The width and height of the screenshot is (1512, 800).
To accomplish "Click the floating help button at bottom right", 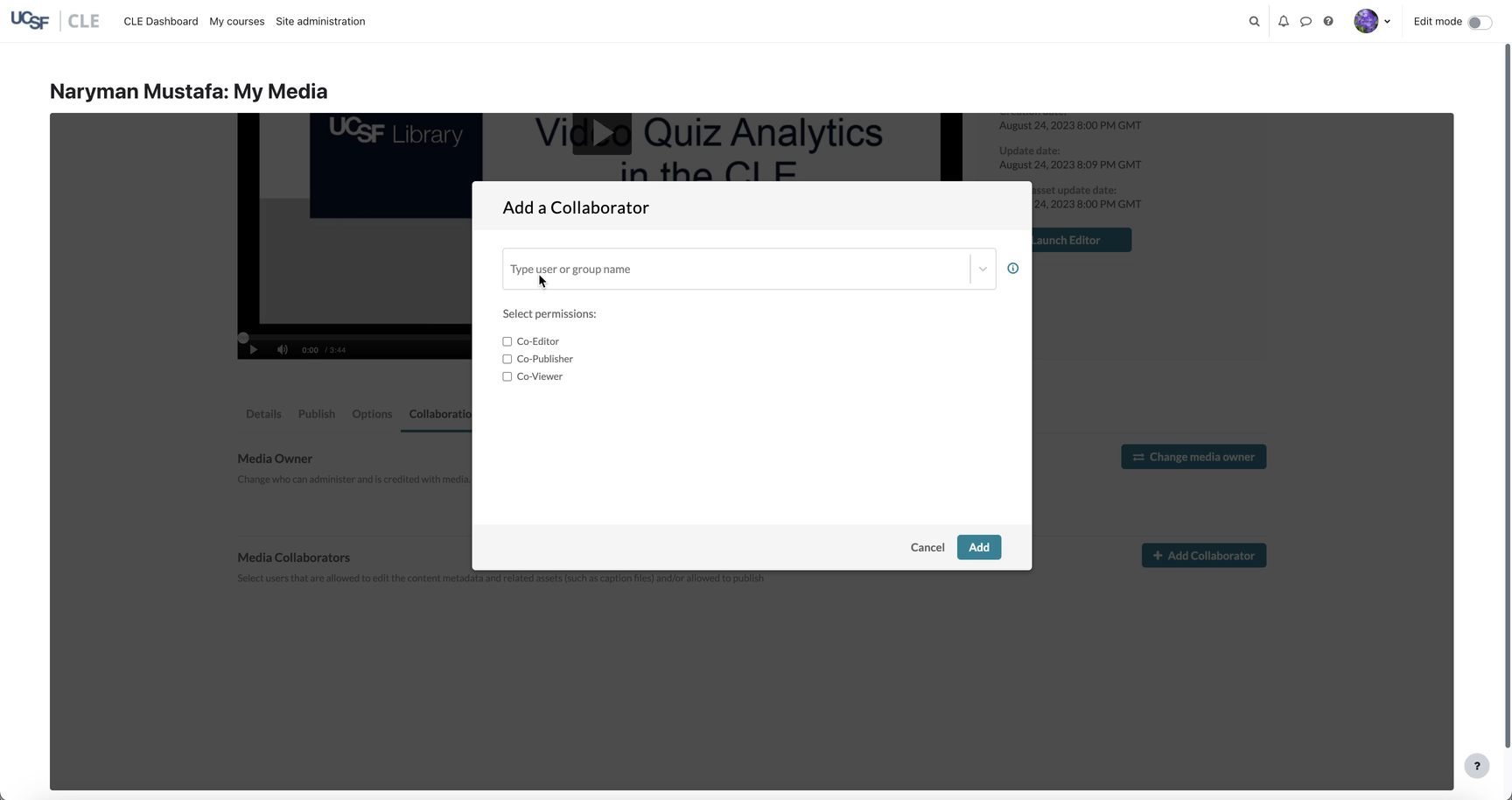I will [1476, 766].
